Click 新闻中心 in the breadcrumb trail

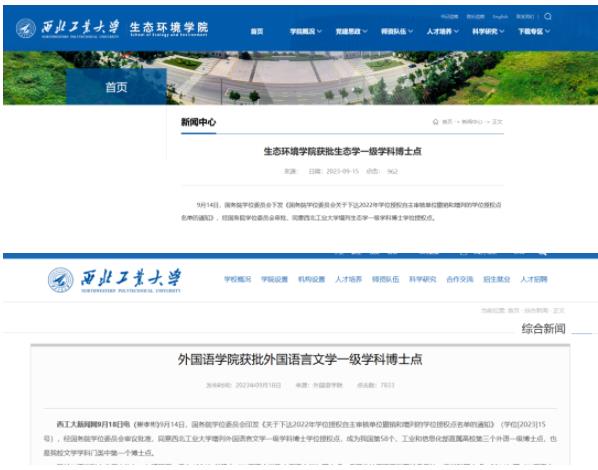click(x=472, y=122)
